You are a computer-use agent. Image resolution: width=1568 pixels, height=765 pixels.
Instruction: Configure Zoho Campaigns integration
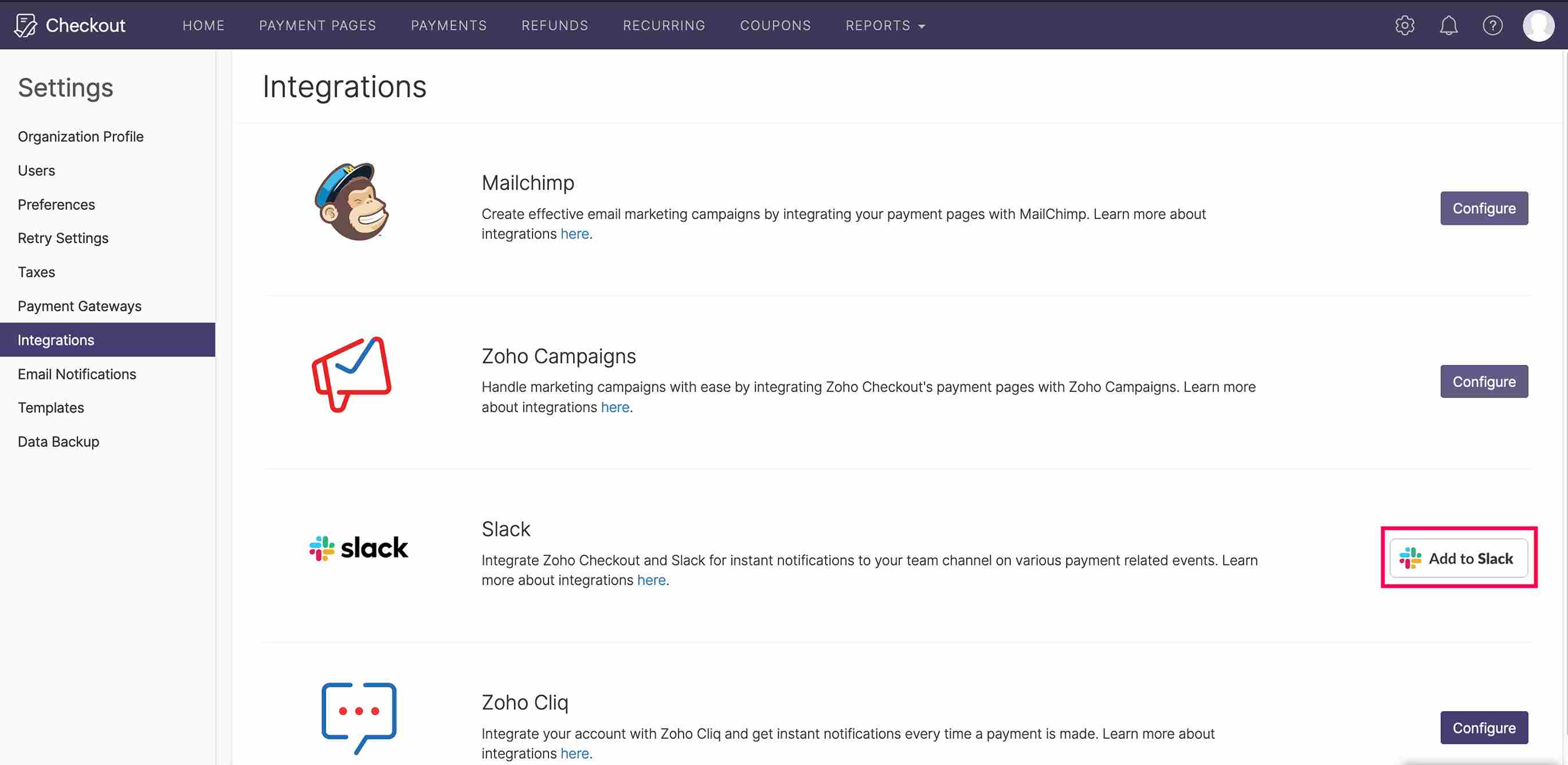point(1484,381)
